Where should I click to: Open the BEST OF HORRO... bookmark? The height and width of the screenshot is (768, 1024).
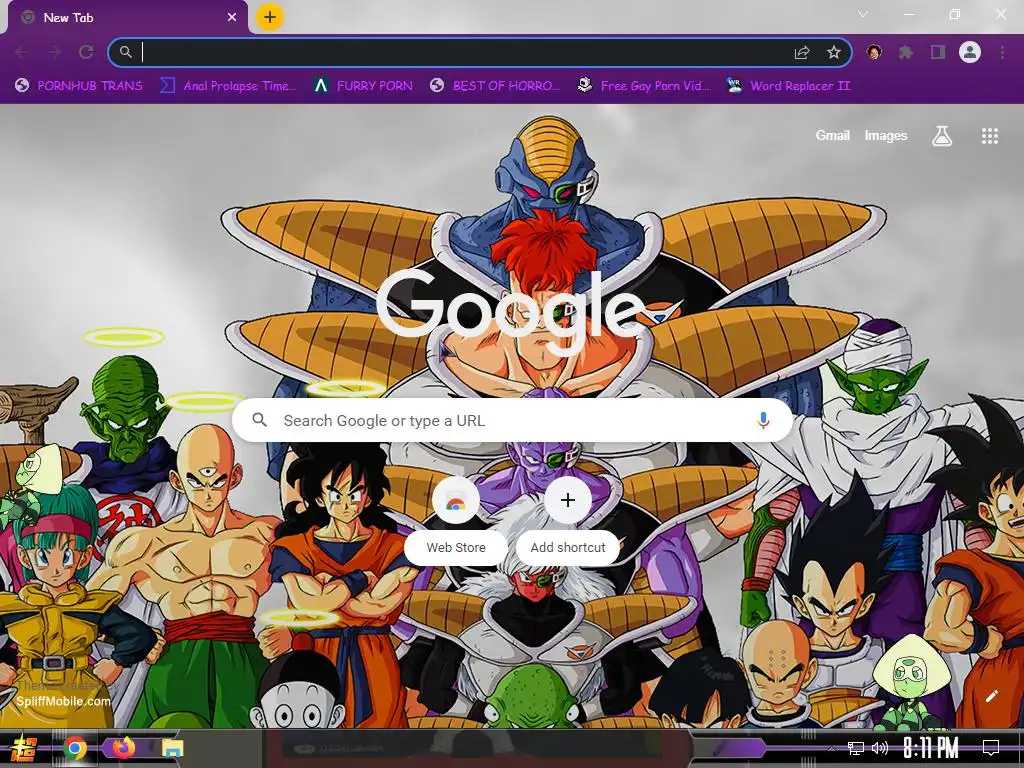(x=495, y=86)
